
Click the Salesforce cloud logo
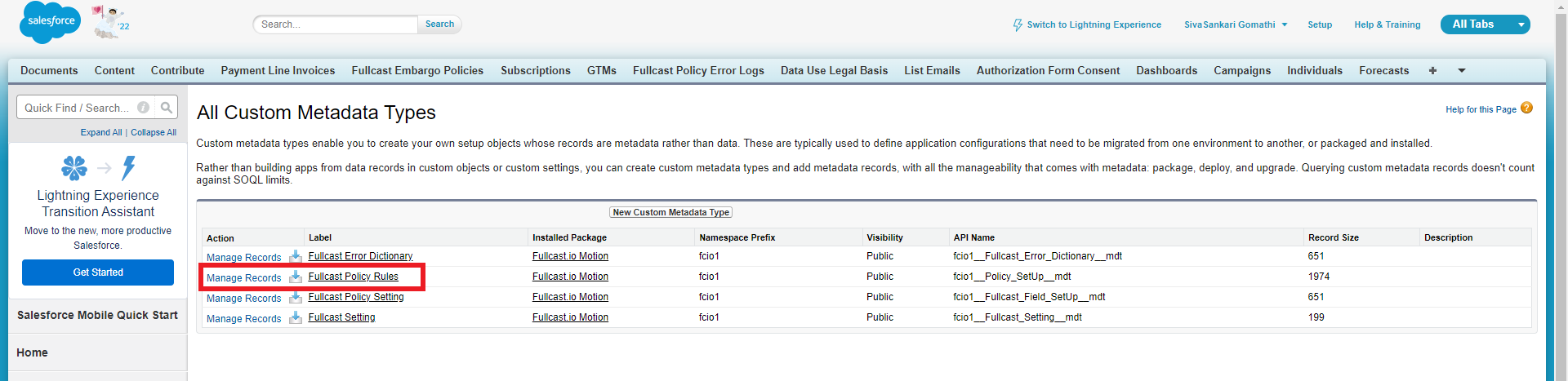click(x=51, y=22)
